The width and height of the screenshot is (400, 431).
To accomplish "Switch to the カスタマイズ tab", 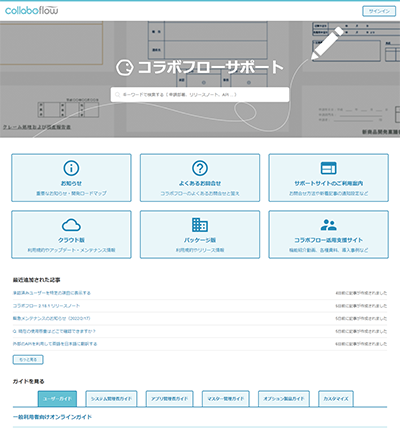I will pos(336,399).
